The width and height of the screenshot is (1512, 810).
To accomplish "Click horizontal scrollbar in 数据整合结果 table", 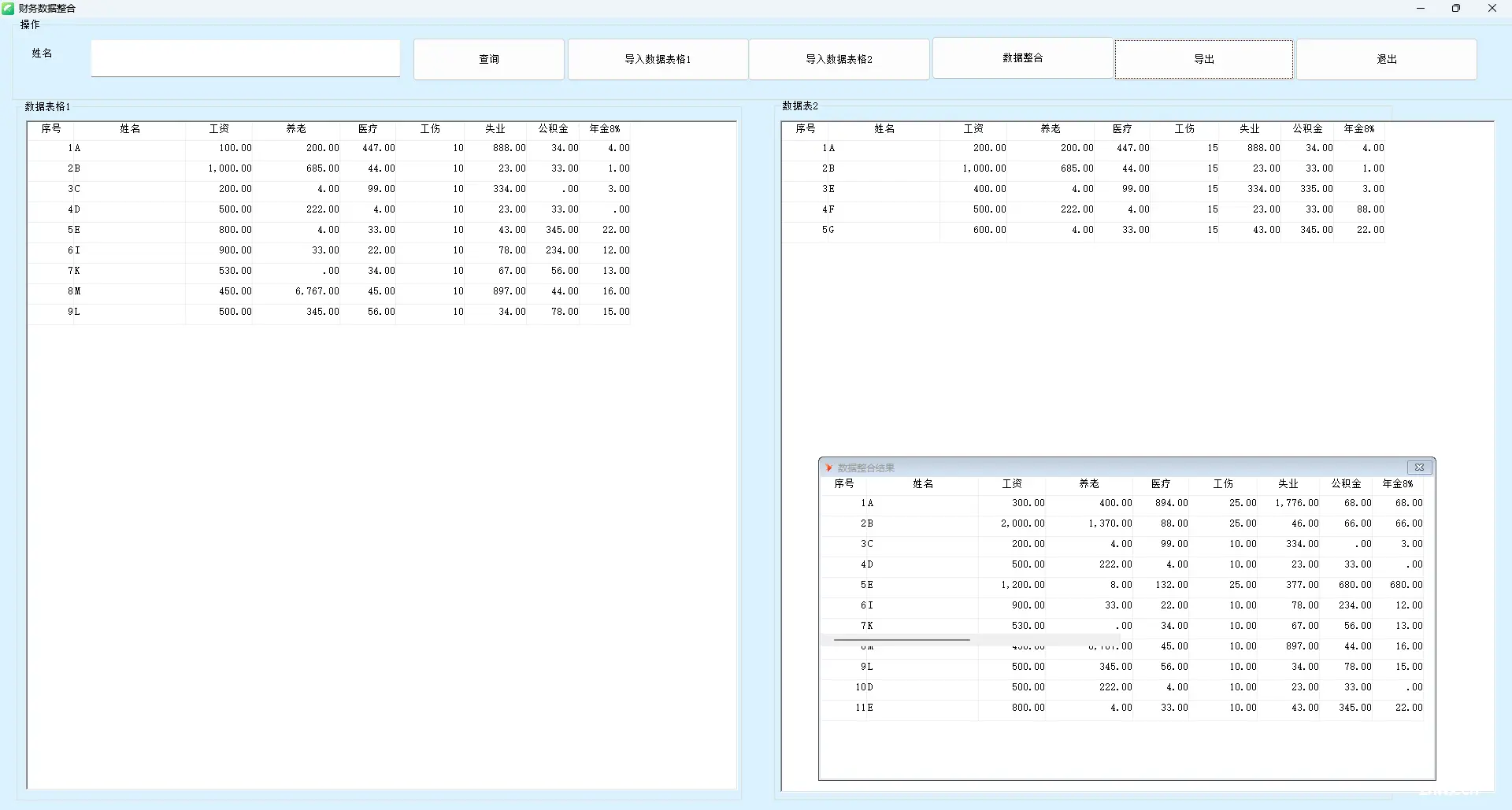I will pyautogui.click(x=902, y=640).
